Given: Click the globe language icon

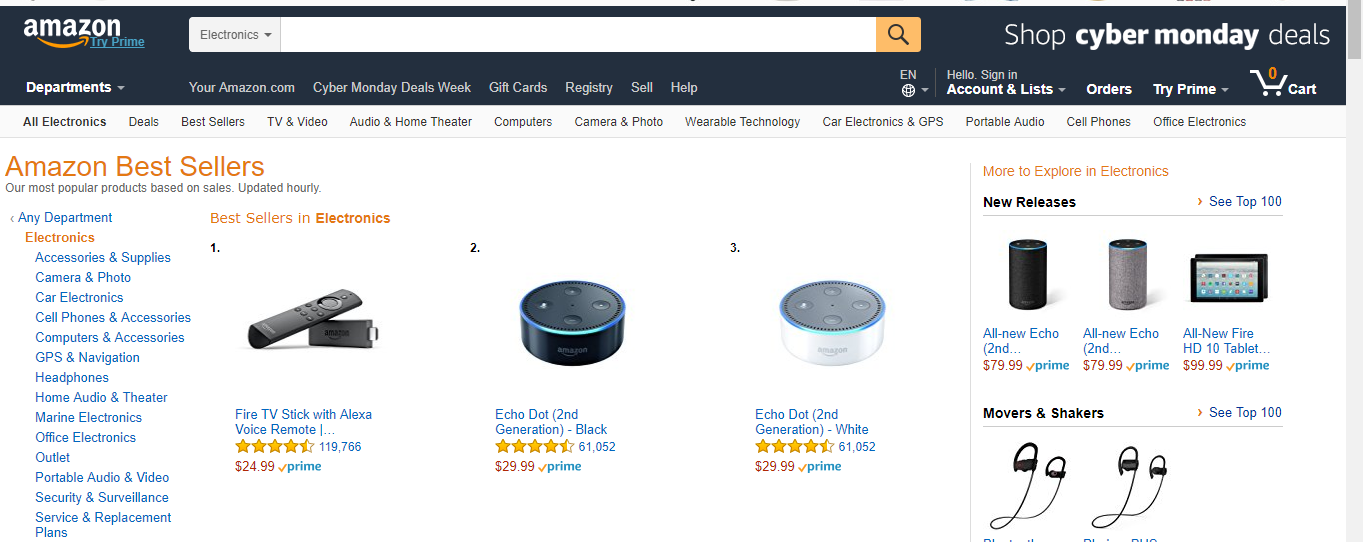Looking at the screenshot, I should tap(908, 90).
